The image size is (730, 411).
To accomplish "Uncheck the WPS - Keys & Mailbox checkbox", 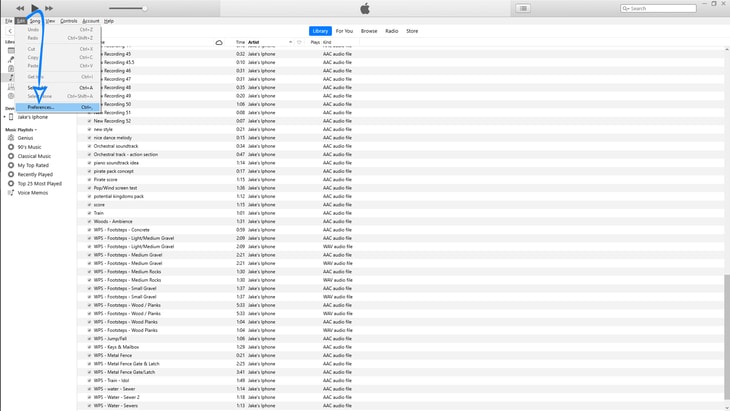I will [x=89, y=347].
